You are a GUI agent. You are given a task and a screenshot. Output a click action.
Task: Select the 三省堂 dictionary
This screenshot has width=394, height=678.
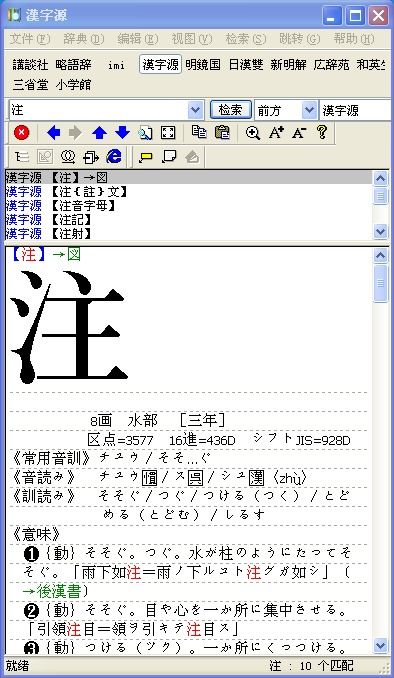click(30, 85)
